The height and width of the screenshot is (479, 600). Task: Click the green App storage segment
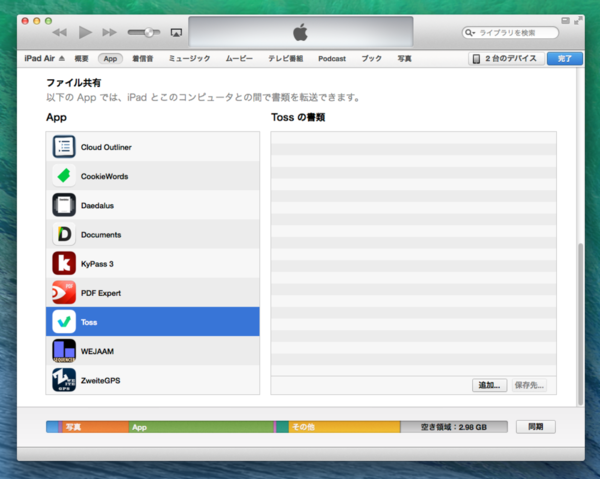(x=201, y=427)
